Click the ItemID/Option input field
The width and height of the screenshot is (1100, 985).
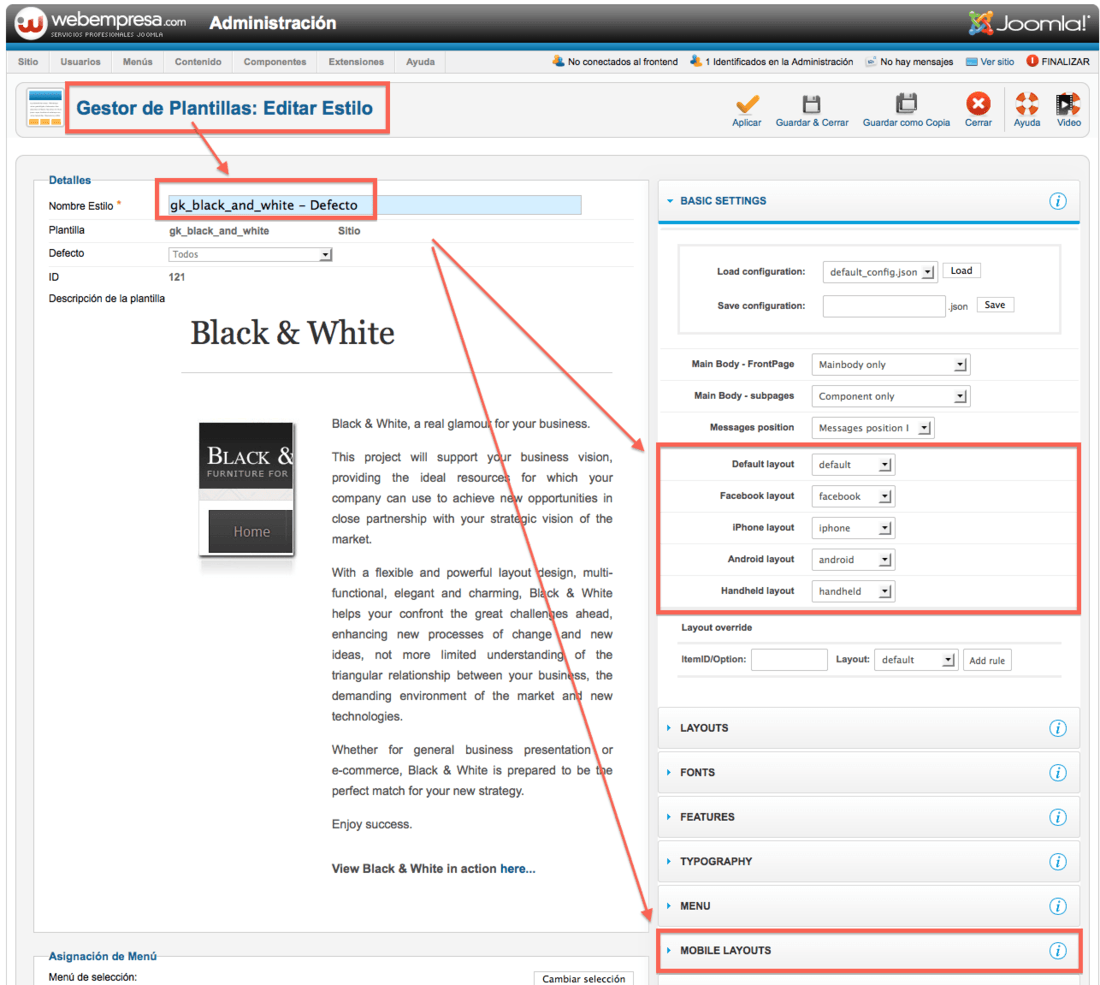(x=789, y=660)
